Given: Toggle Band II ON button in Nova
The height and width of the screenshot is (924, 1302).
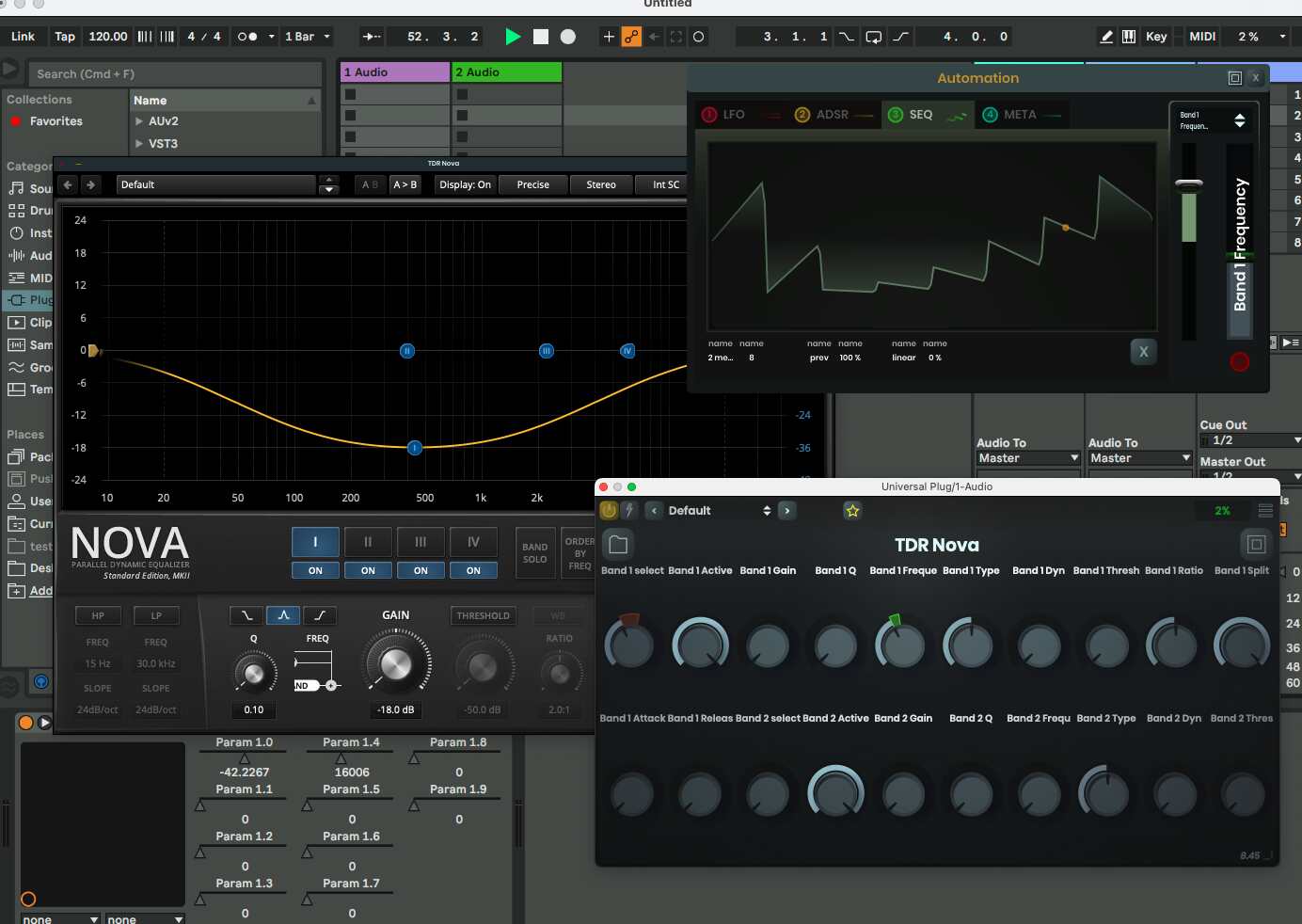Looking at the screenshot, I should tap(368, 570).
